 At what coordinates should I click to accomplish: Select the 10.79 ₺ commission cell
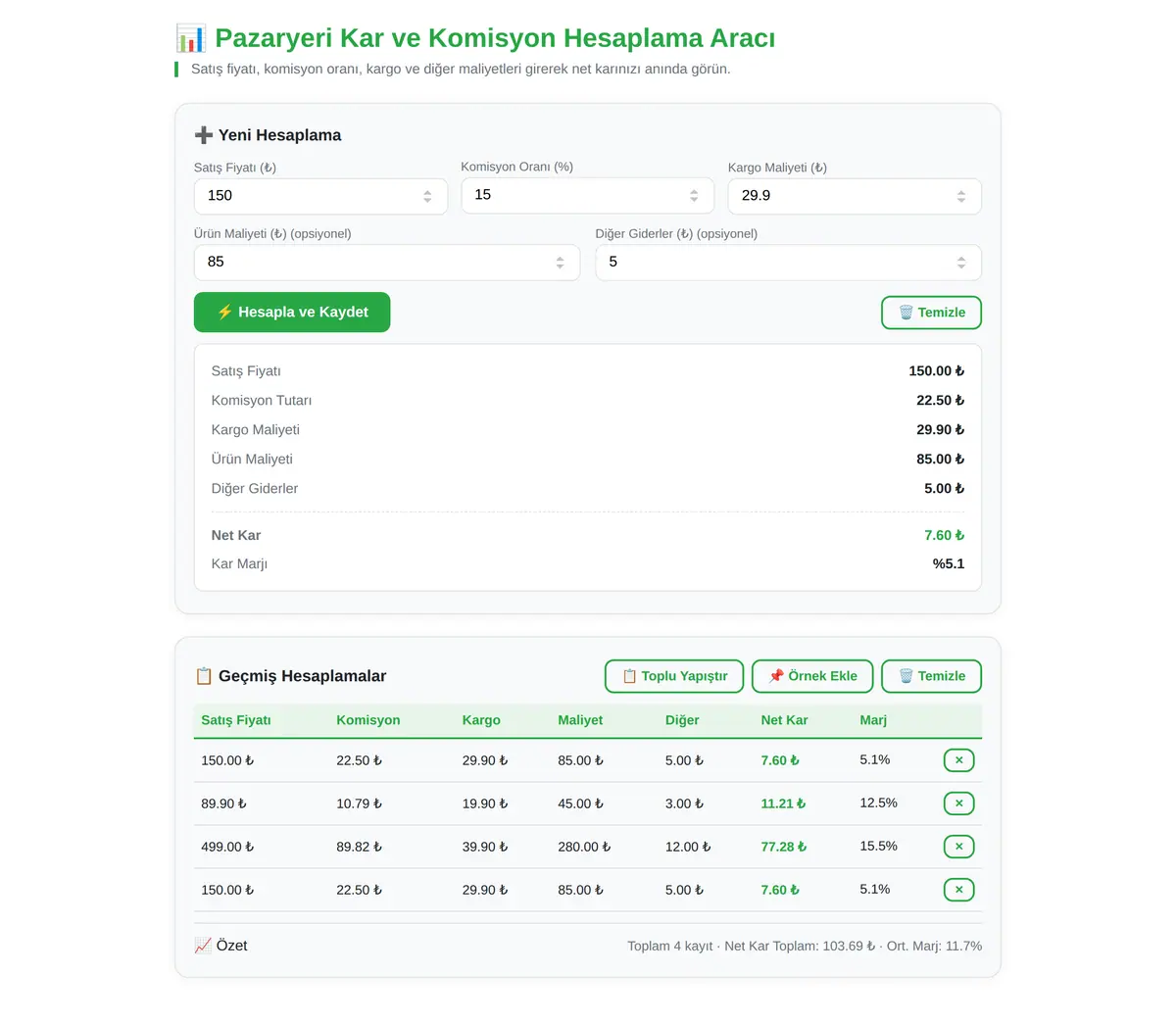tap(360, 803)
